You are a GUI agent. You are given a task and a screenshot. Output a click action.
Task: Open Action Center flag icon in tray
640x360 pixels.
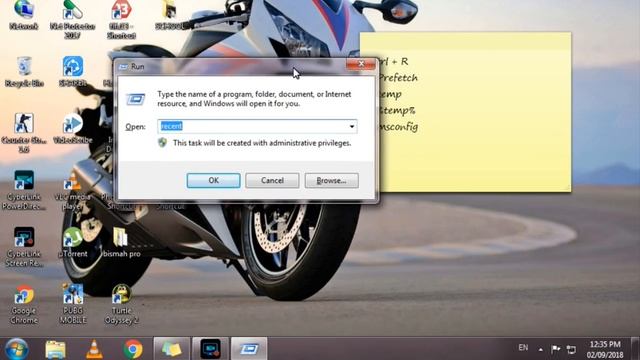(x=556, y=349)
